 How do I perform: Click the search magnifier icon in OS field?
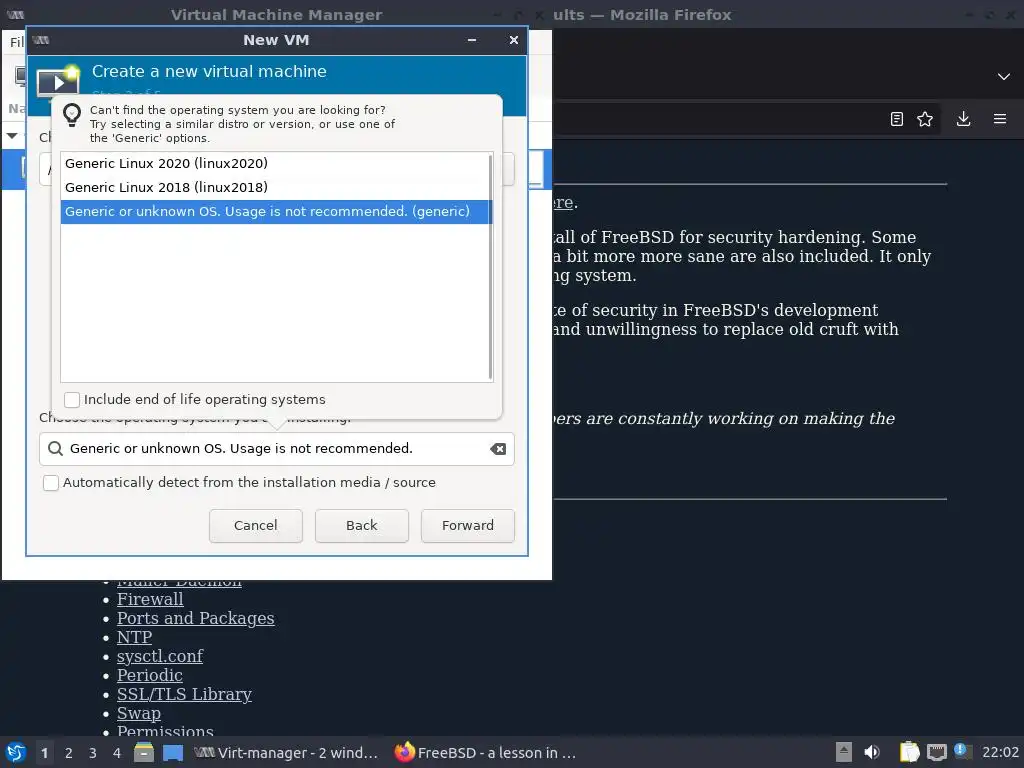pos(56,449)
